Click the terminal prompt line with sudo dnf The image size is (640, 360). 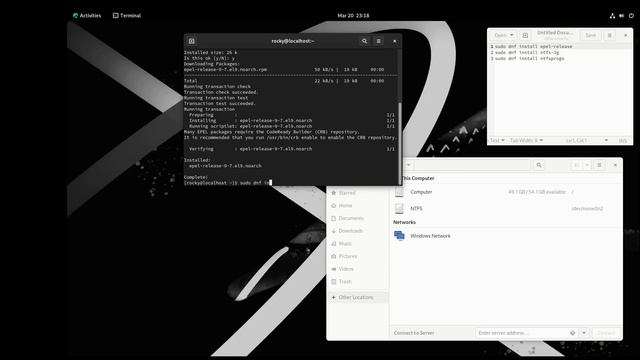point(227,183)
